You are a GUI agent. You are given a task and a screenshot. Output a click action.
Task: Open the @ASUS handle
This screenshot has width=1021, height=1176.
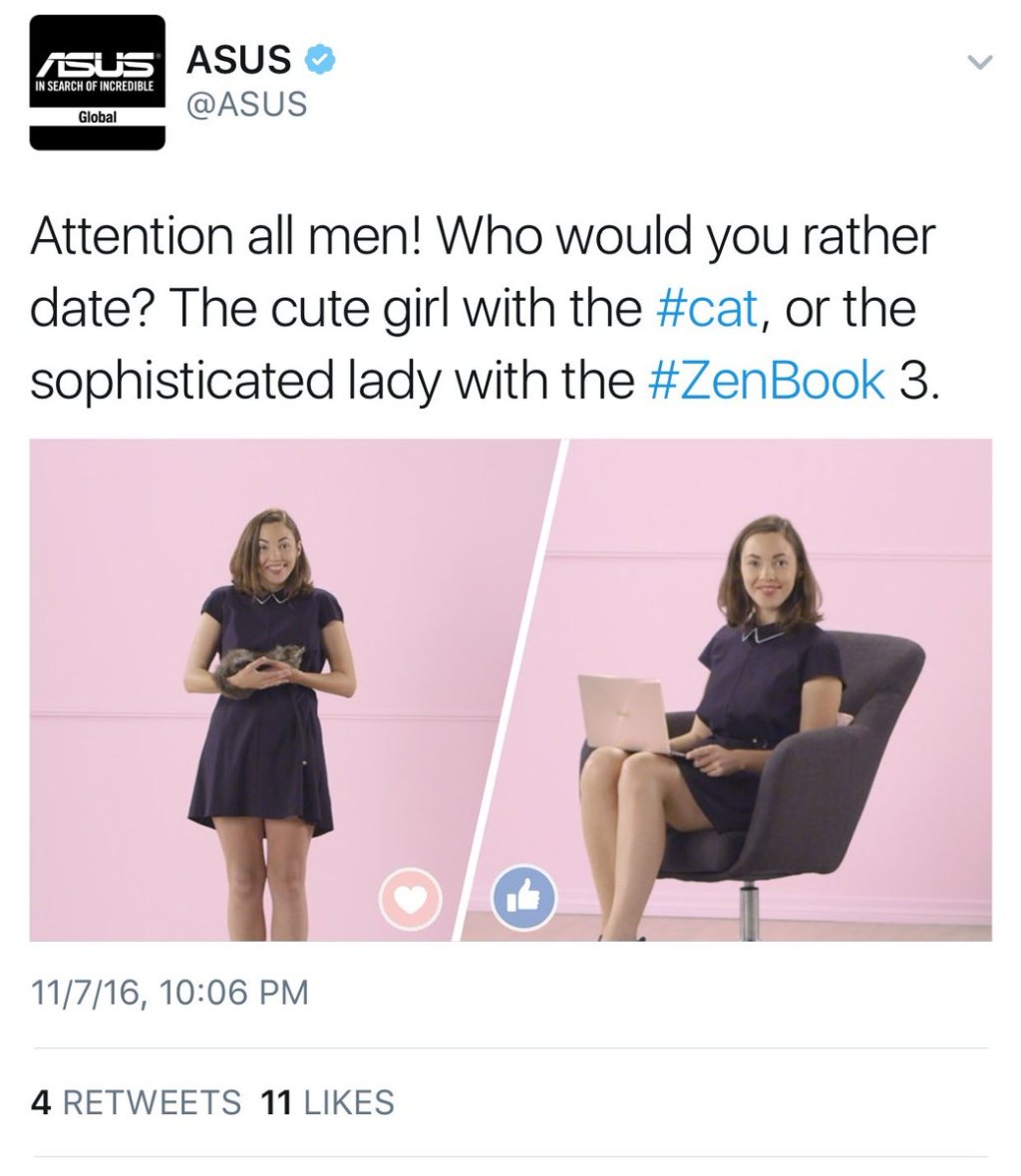pos(246,104)
